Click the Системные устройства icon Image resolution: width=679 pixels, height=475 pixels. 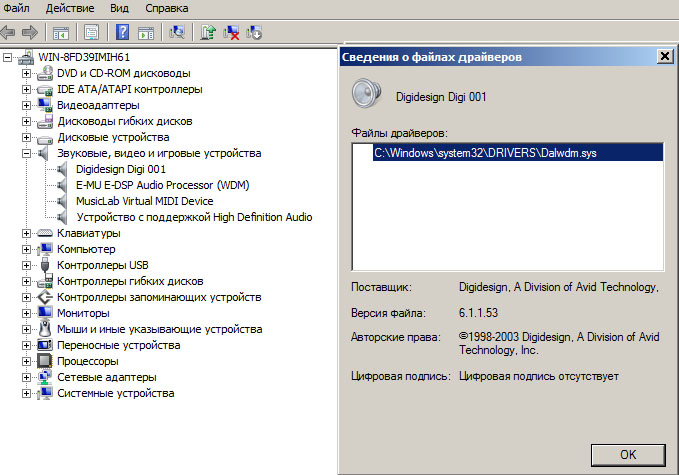pyautogui.click(x=45, y=393)
